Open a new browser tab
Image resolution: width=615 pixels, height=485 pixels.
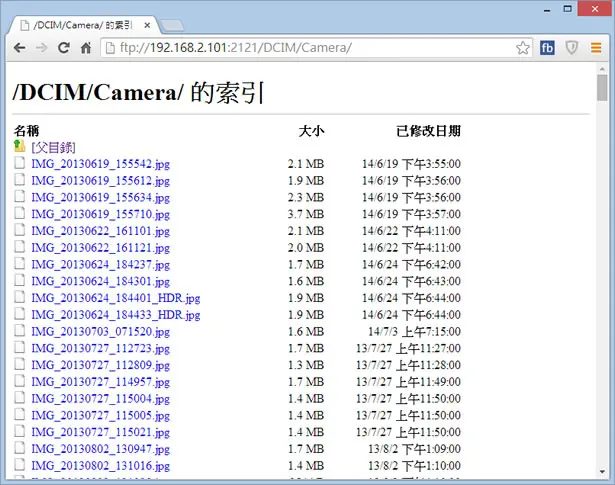pyautogui.click(x=172, y=25)
